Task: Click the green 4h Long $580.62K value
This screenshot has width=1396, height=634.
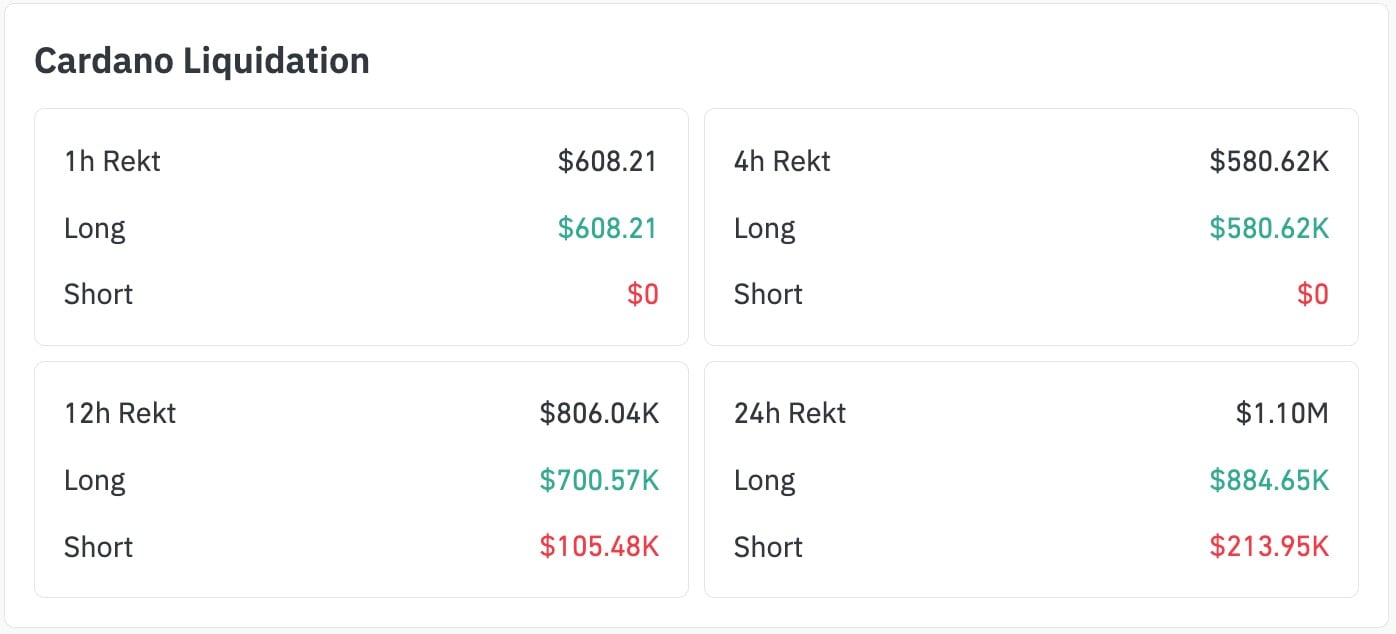Action: [1268, 228]
